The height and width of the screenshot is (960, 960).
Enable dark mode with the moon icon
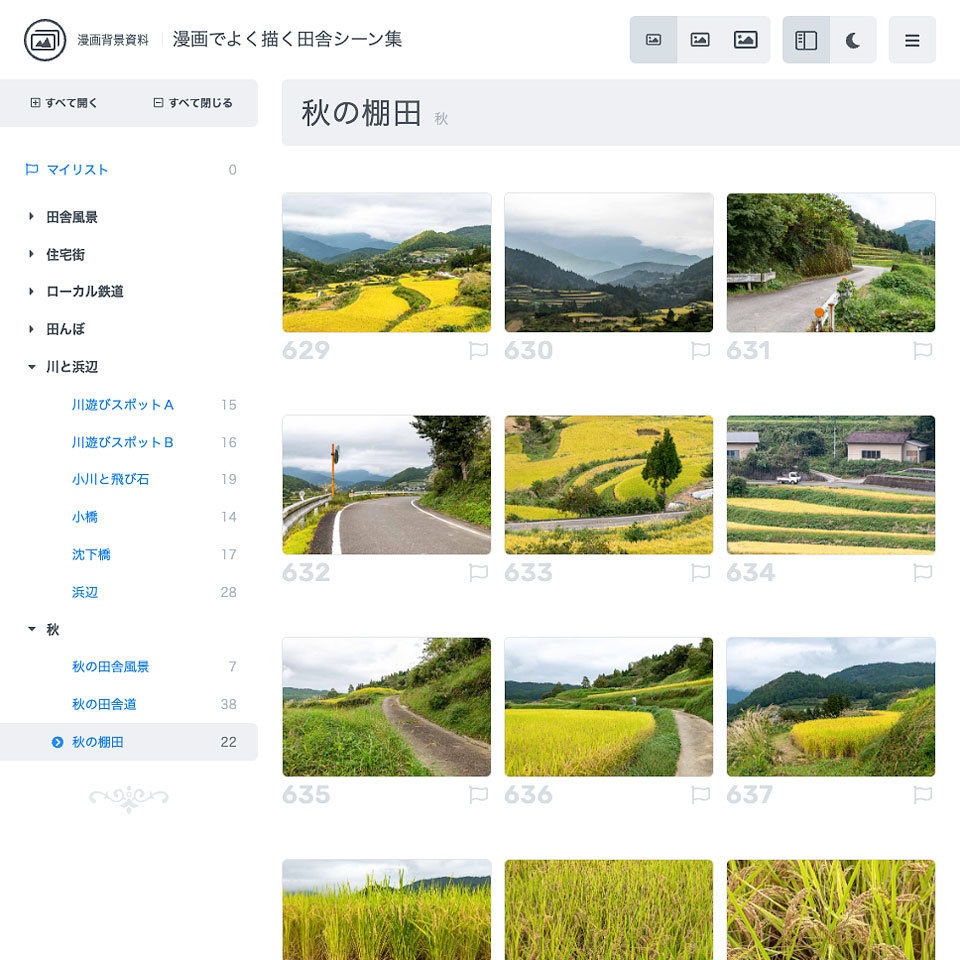(852, 39)
